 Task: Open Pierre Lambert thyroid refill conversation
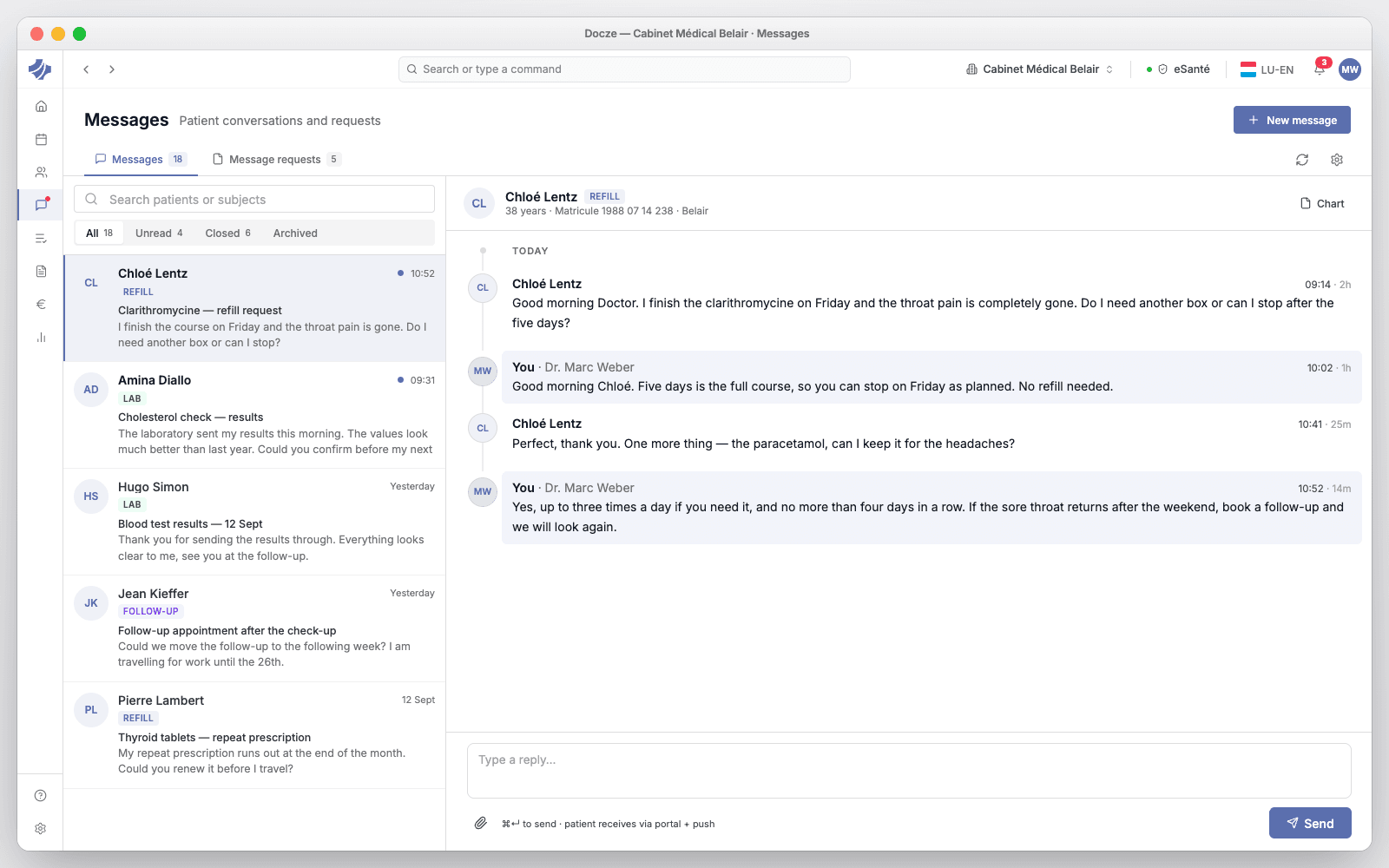tap(254, 735)
